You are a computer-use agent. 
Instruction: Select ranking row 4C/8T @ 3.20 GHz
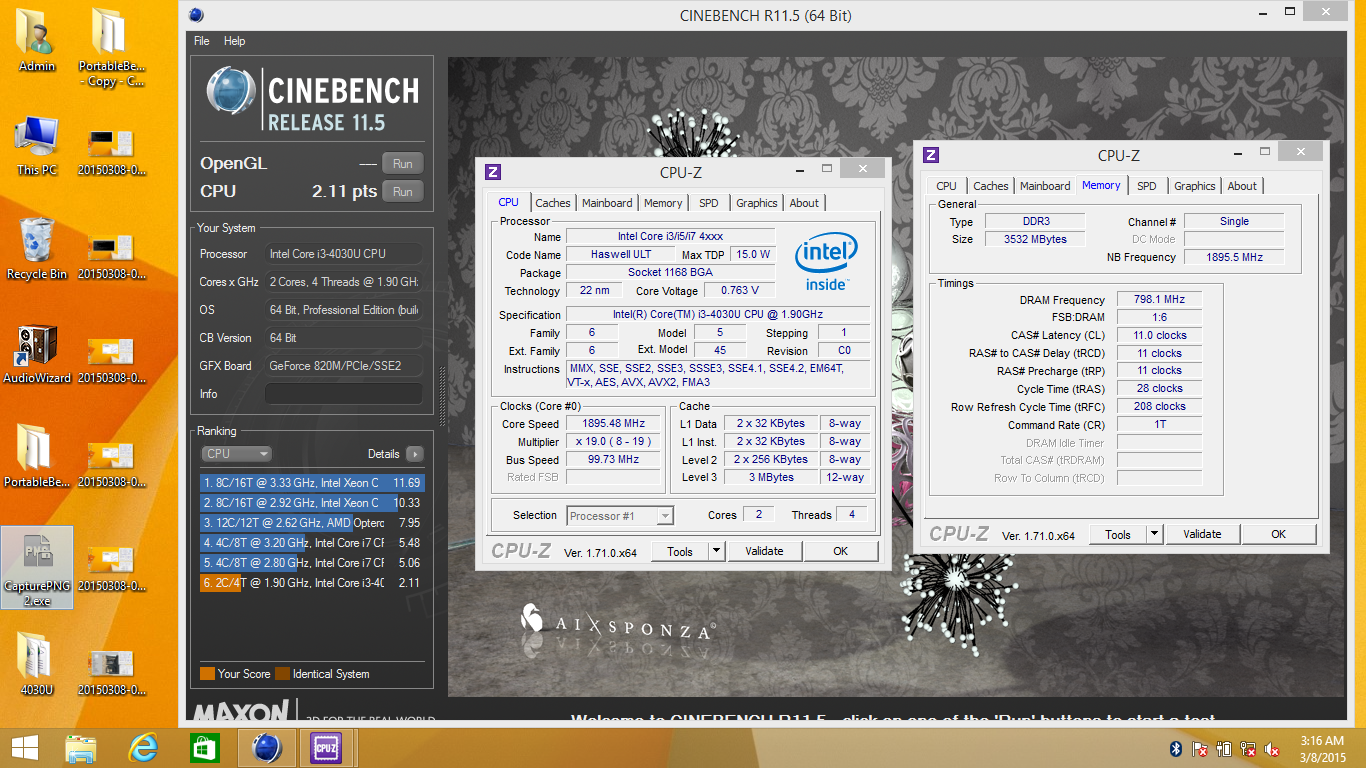click(x=312, y=543)
